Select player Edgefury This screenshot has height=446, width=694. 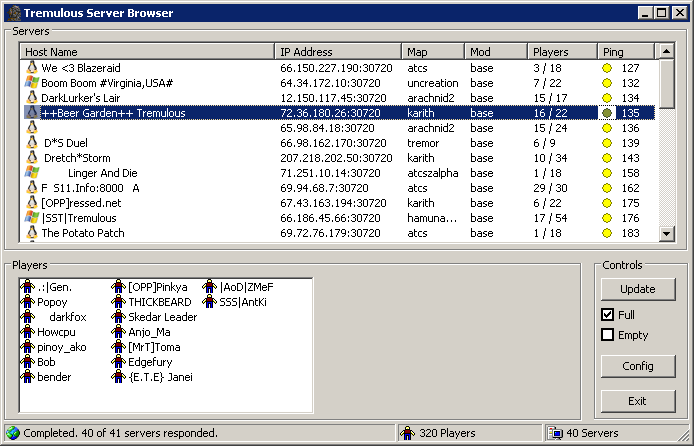pos(150,362)
